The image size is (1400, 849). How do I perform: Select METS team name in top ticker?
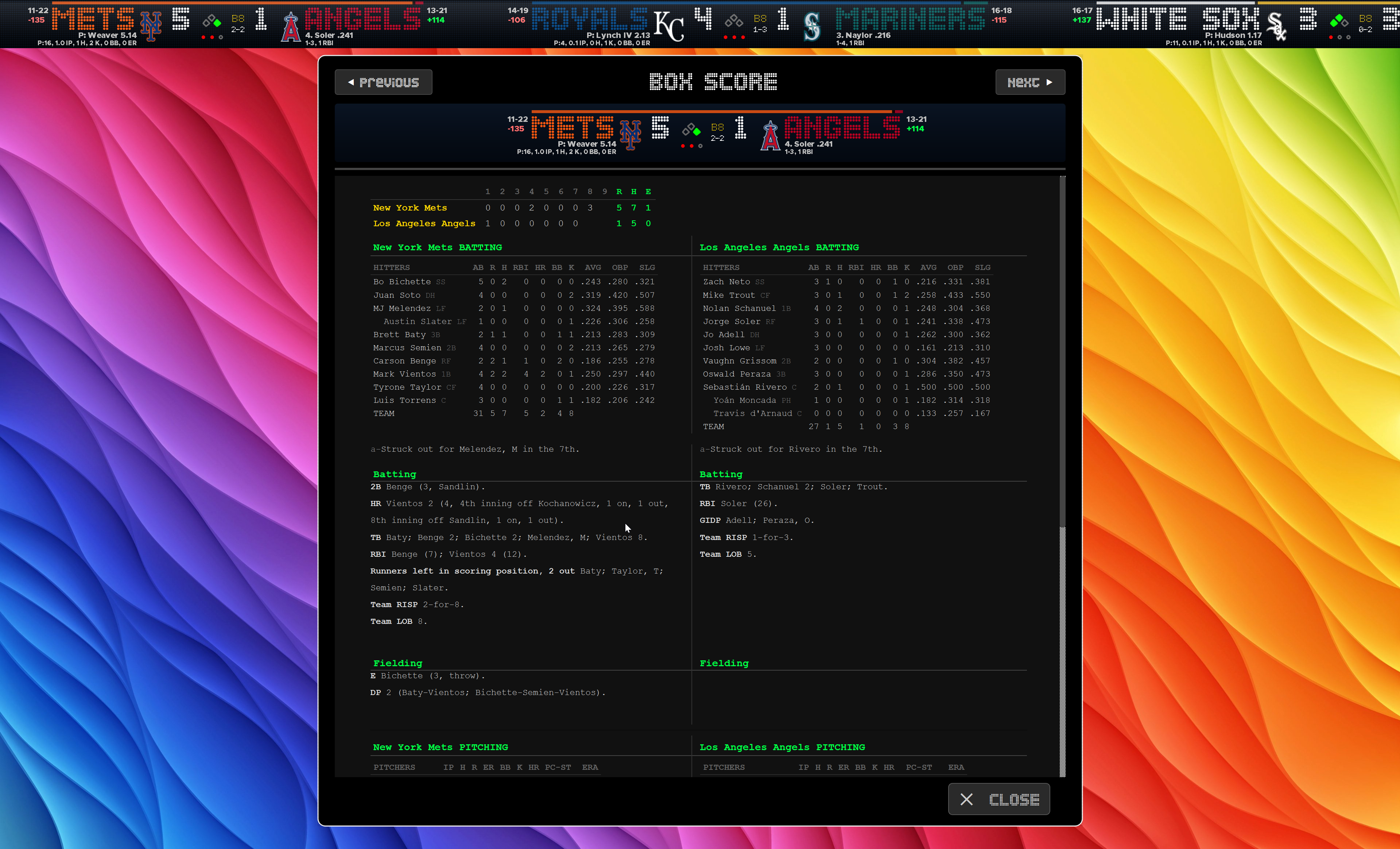(x=93, y=19)
